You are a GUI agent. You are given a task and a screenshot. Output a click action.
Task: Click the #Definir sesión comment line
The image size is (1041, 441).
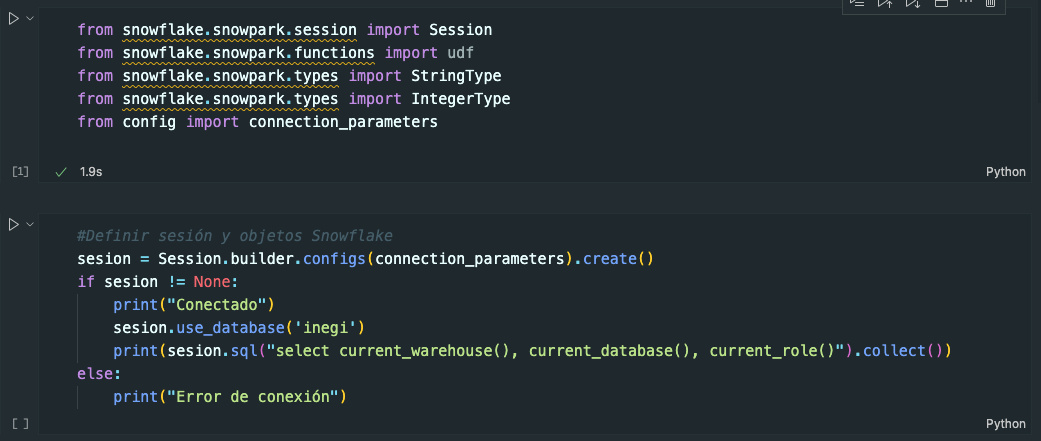tap(234, 236)
